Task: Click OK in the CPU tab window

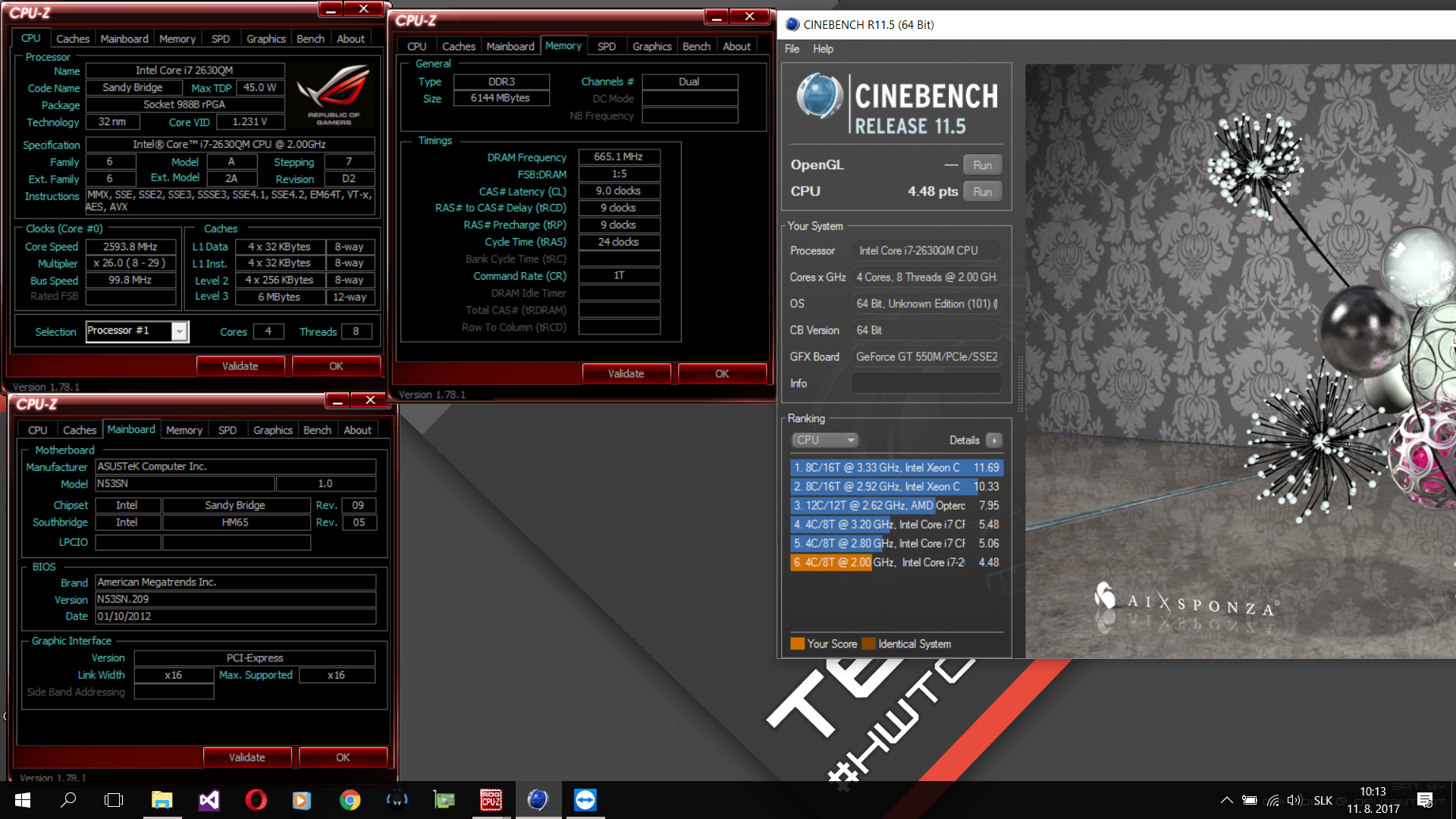Action: coord(336,366)
